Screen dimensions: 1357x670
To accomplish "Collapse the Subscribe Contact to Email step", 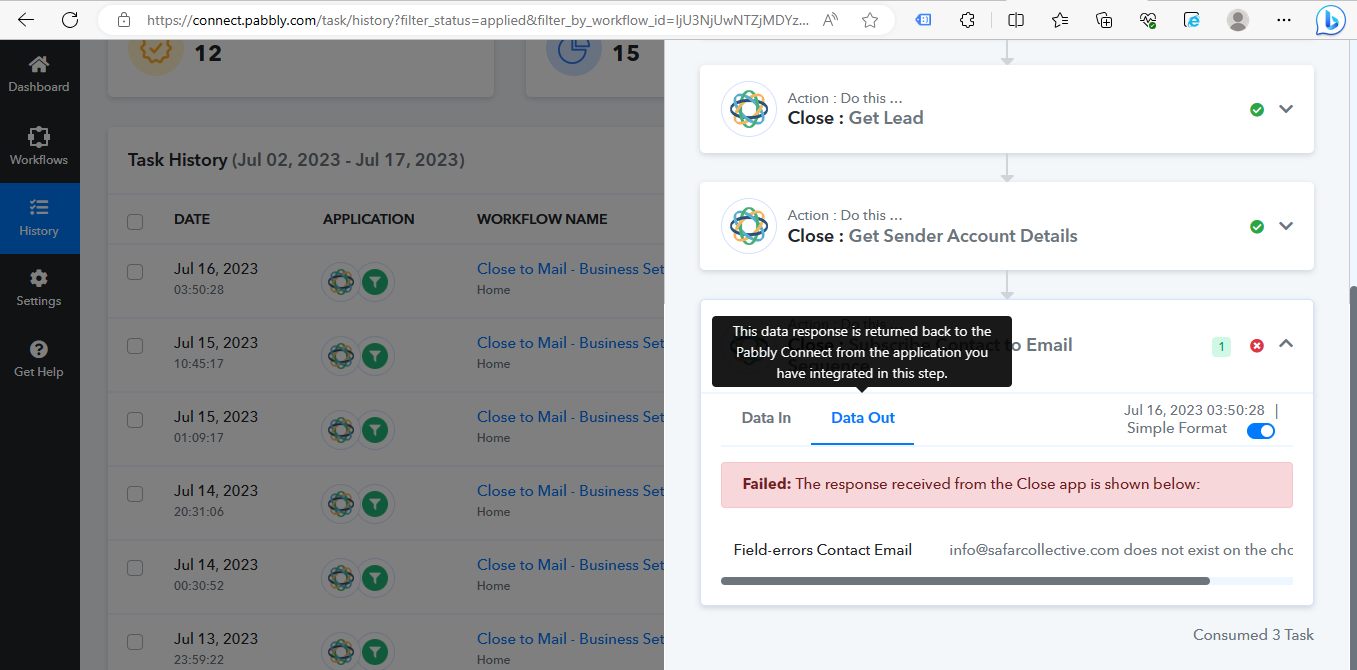I will coord(1286,344).
